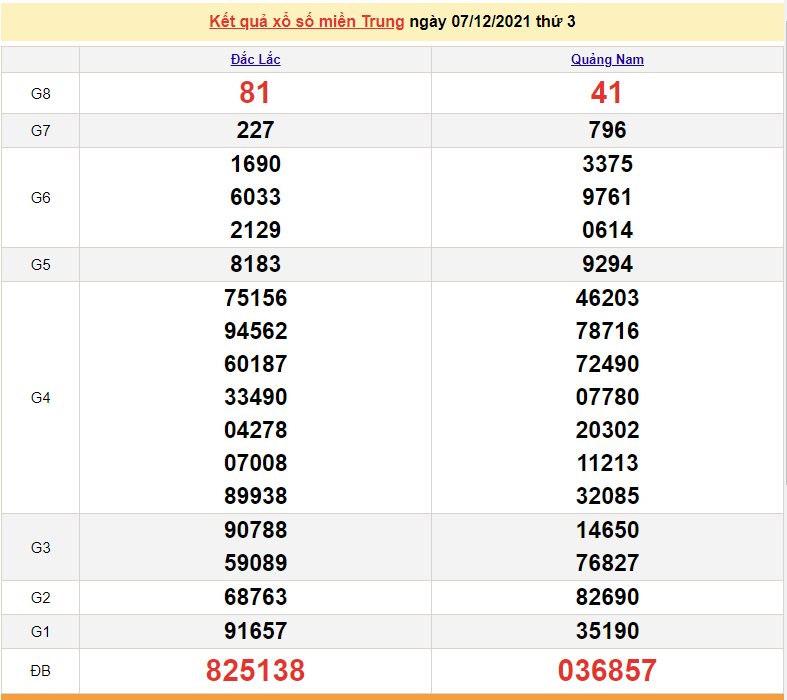The width and height of the screenshot is (787, 700).
Task: Select the G6 row label
Action: [x=40, y=197]
